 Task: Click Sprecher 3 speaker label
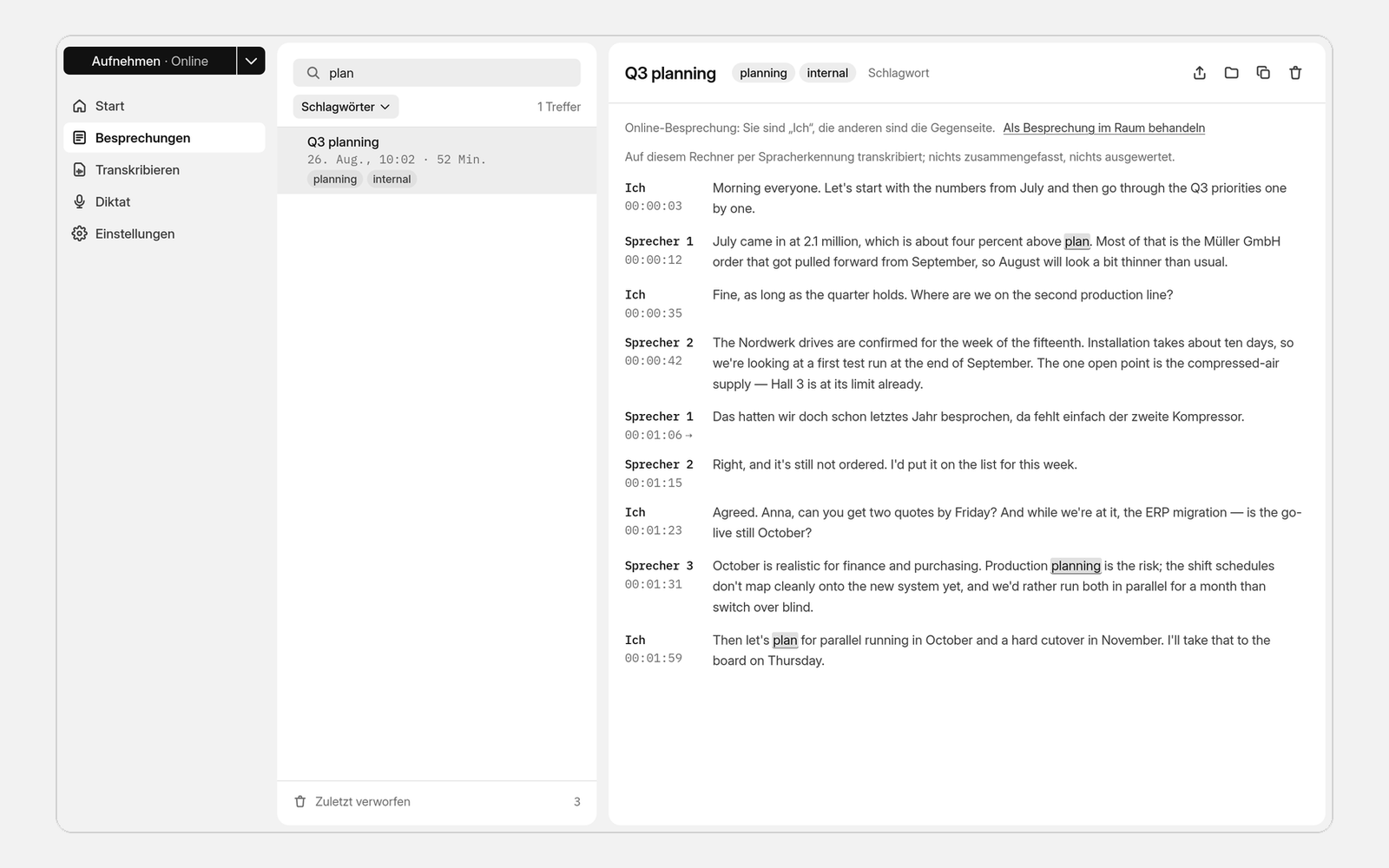659,566
